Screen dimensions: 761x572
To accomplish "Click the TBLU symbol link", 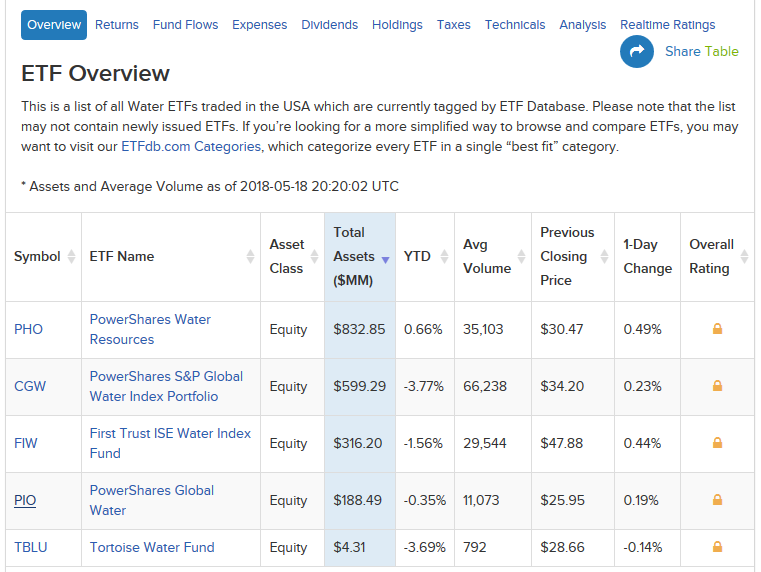I will point(30,547).
